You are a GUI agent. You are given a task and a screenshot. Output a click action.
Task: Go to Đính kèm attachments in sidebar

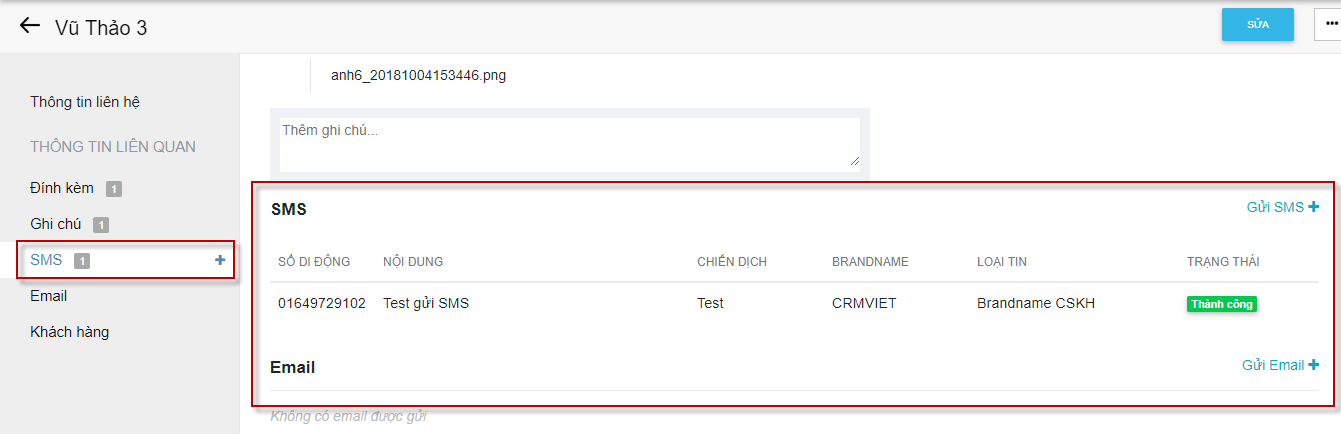pos(62,188)
